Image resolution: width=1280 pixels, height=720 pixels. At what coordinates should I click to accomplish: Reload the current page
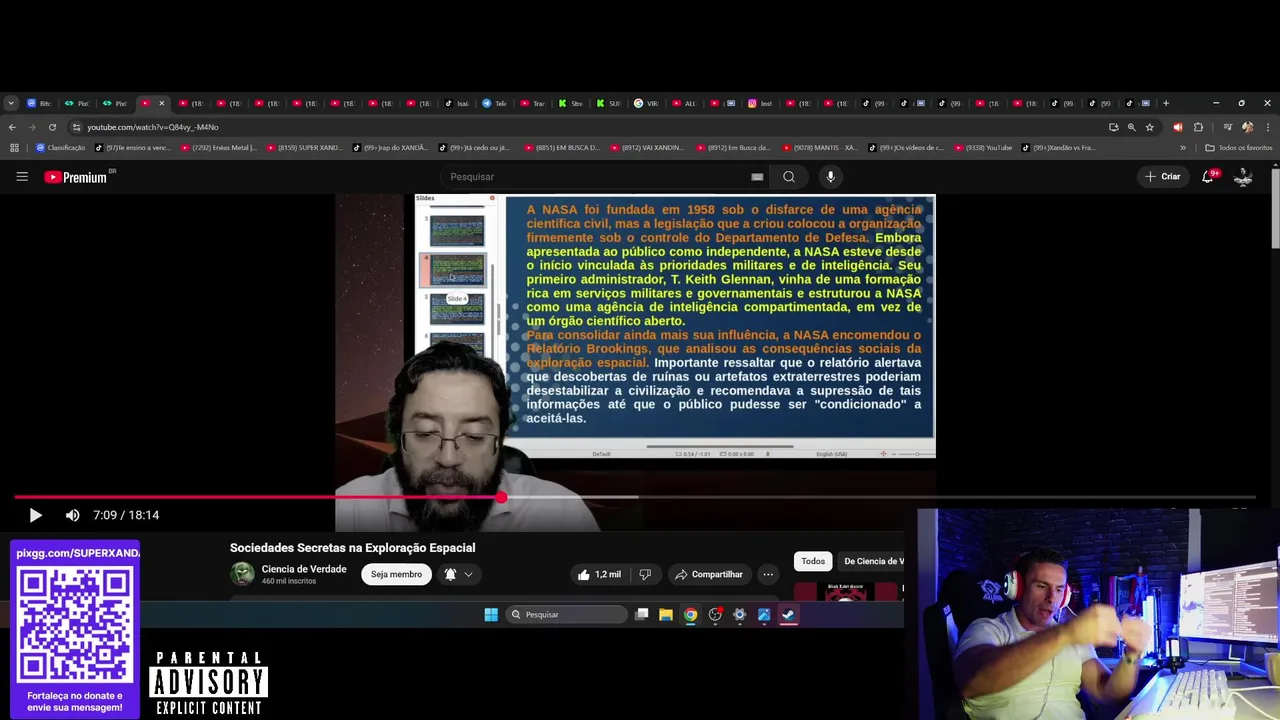52,127
